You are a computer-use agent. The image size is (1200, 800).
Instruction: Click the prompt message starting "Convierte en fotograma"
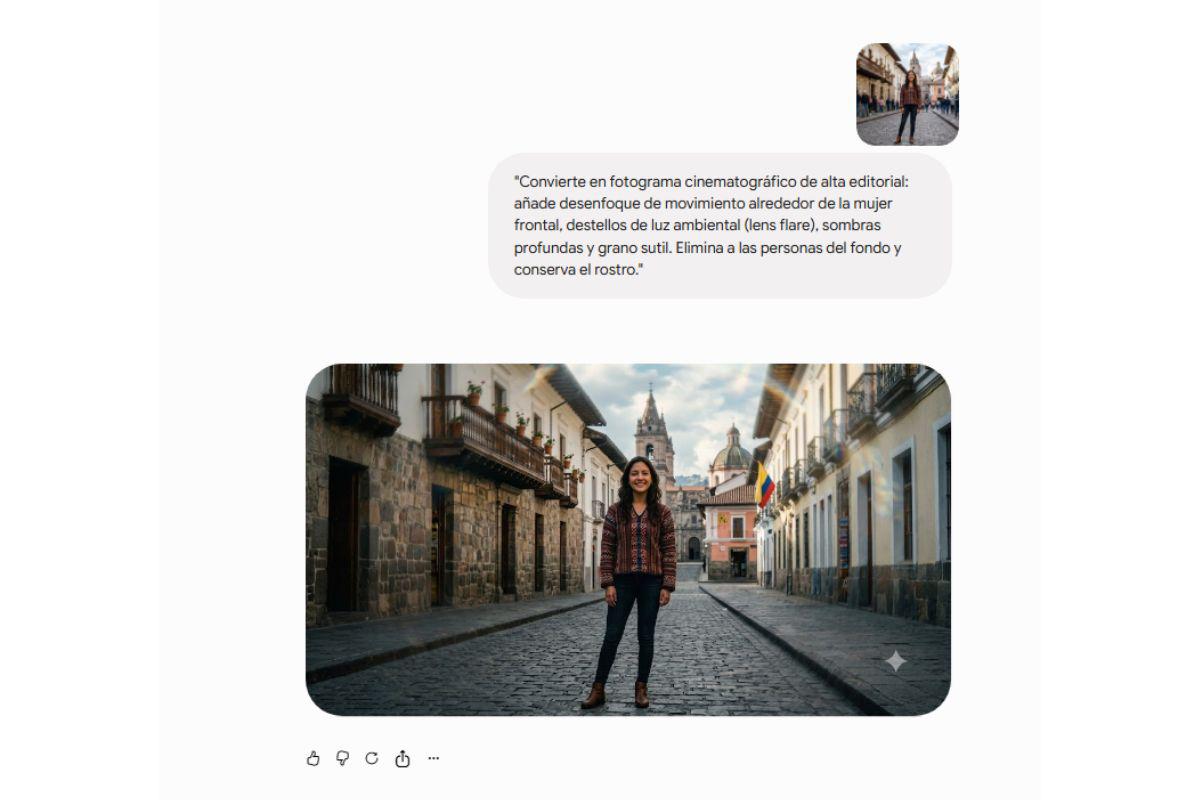(x=720, y=225)
